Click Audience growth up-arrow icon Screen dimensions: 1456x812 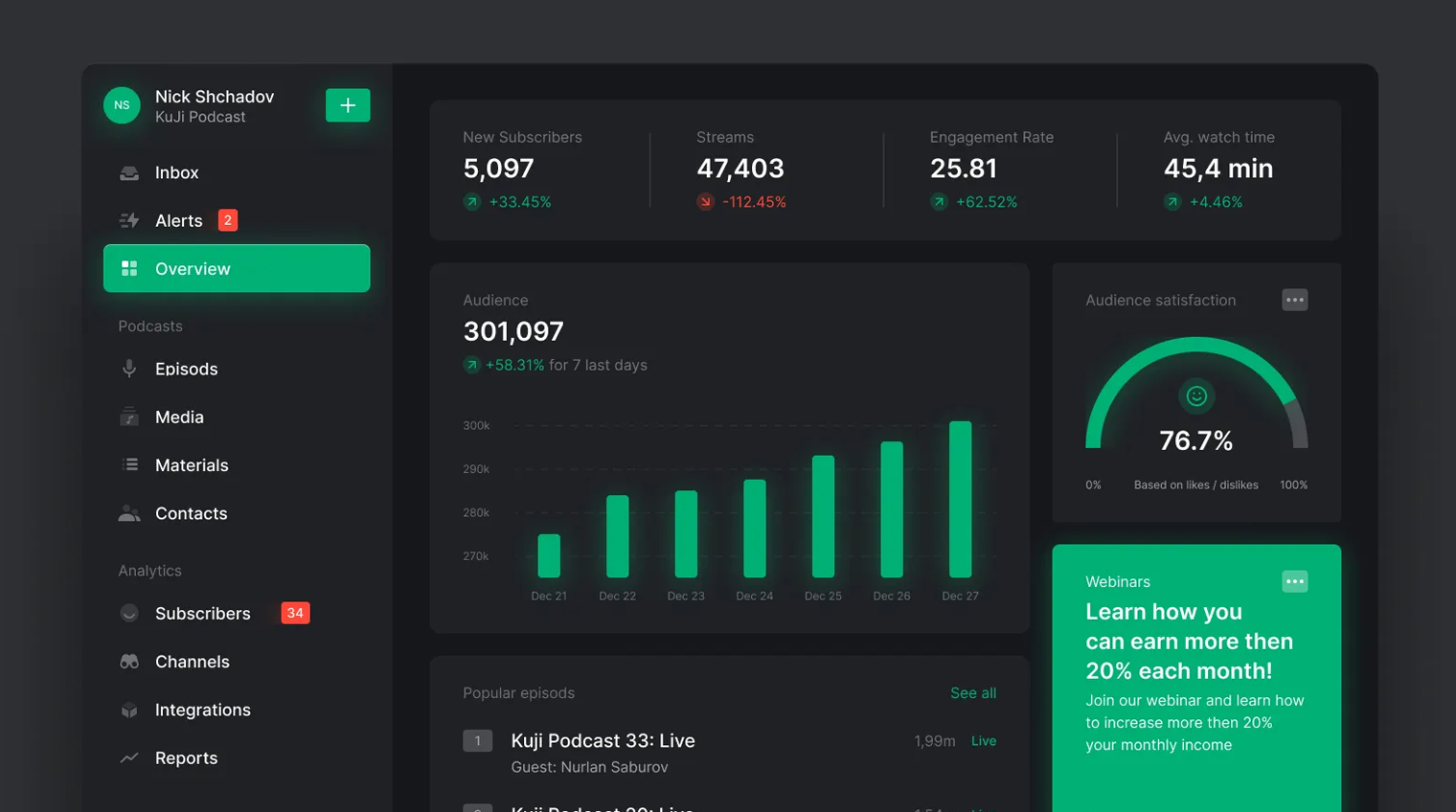tap(472, 365)
